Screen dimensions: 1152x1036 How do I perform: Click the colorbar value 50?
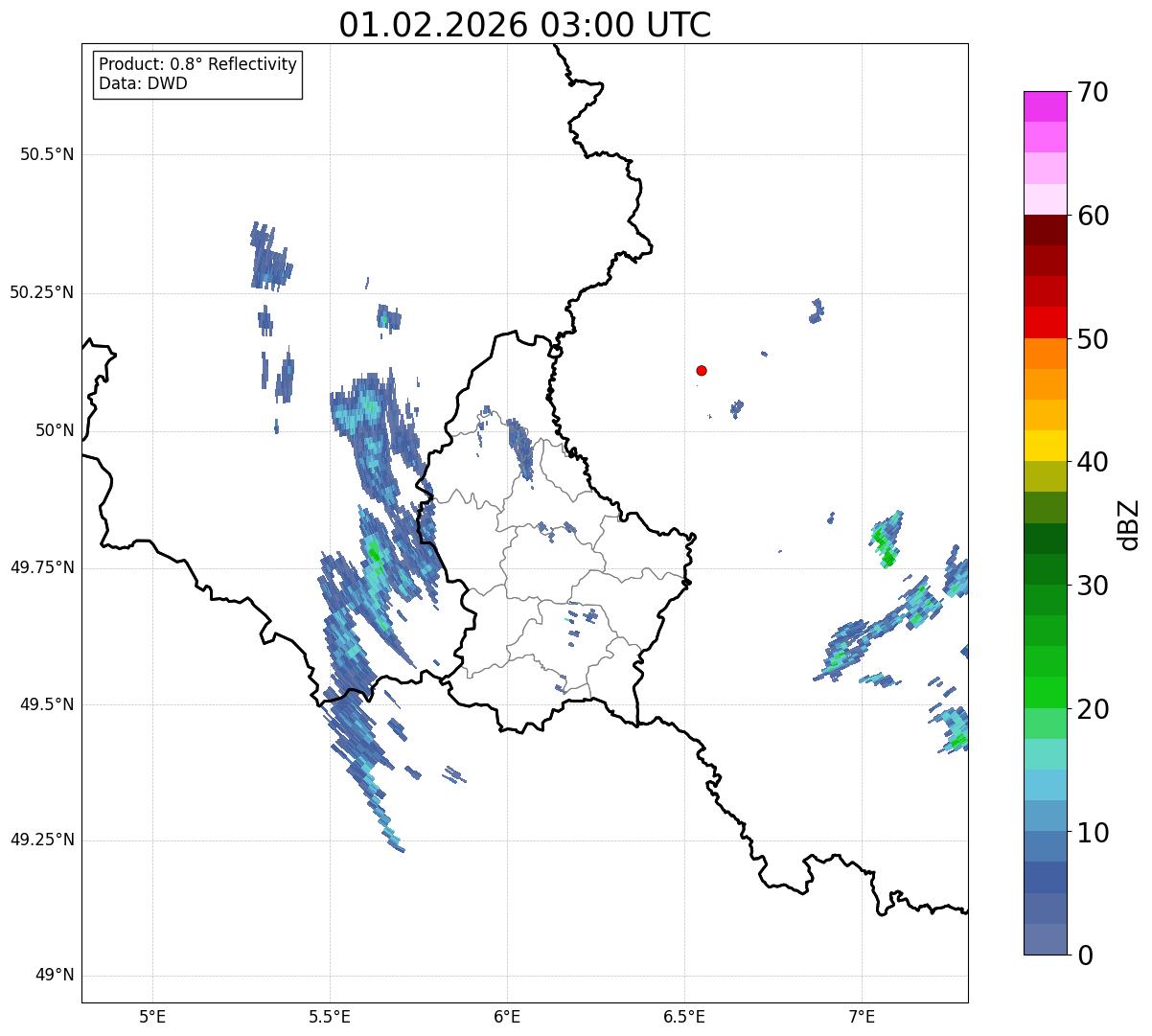(1093, 339)
